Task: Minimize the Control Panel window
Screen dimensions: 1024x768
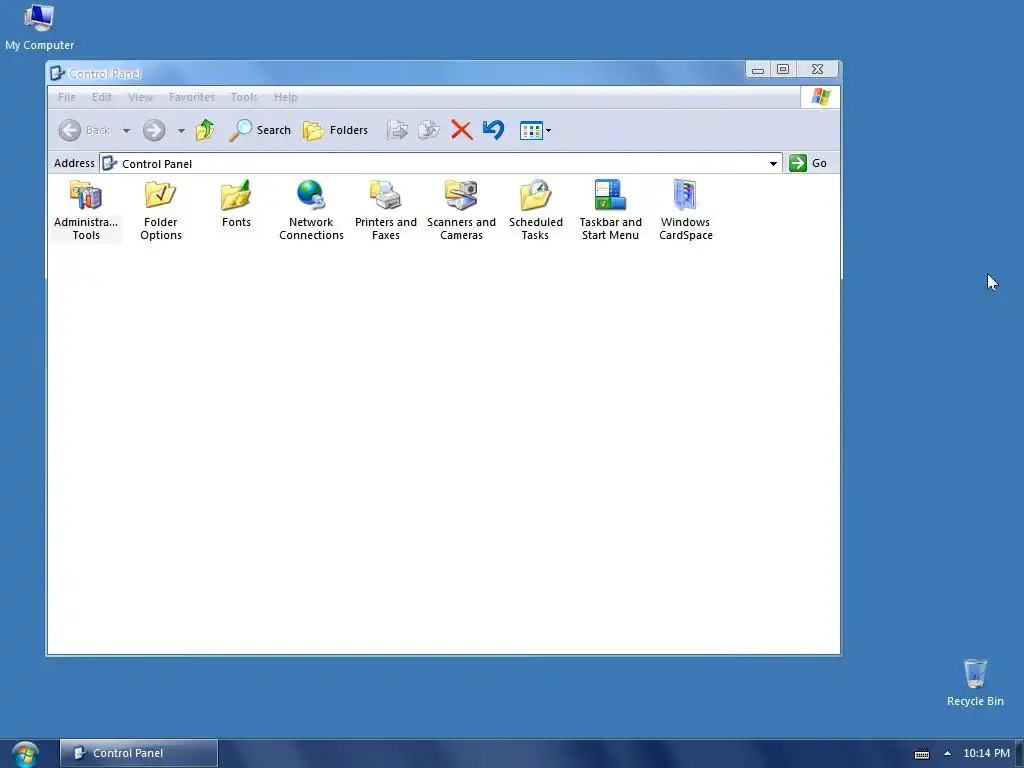Action: click(758, 69)
